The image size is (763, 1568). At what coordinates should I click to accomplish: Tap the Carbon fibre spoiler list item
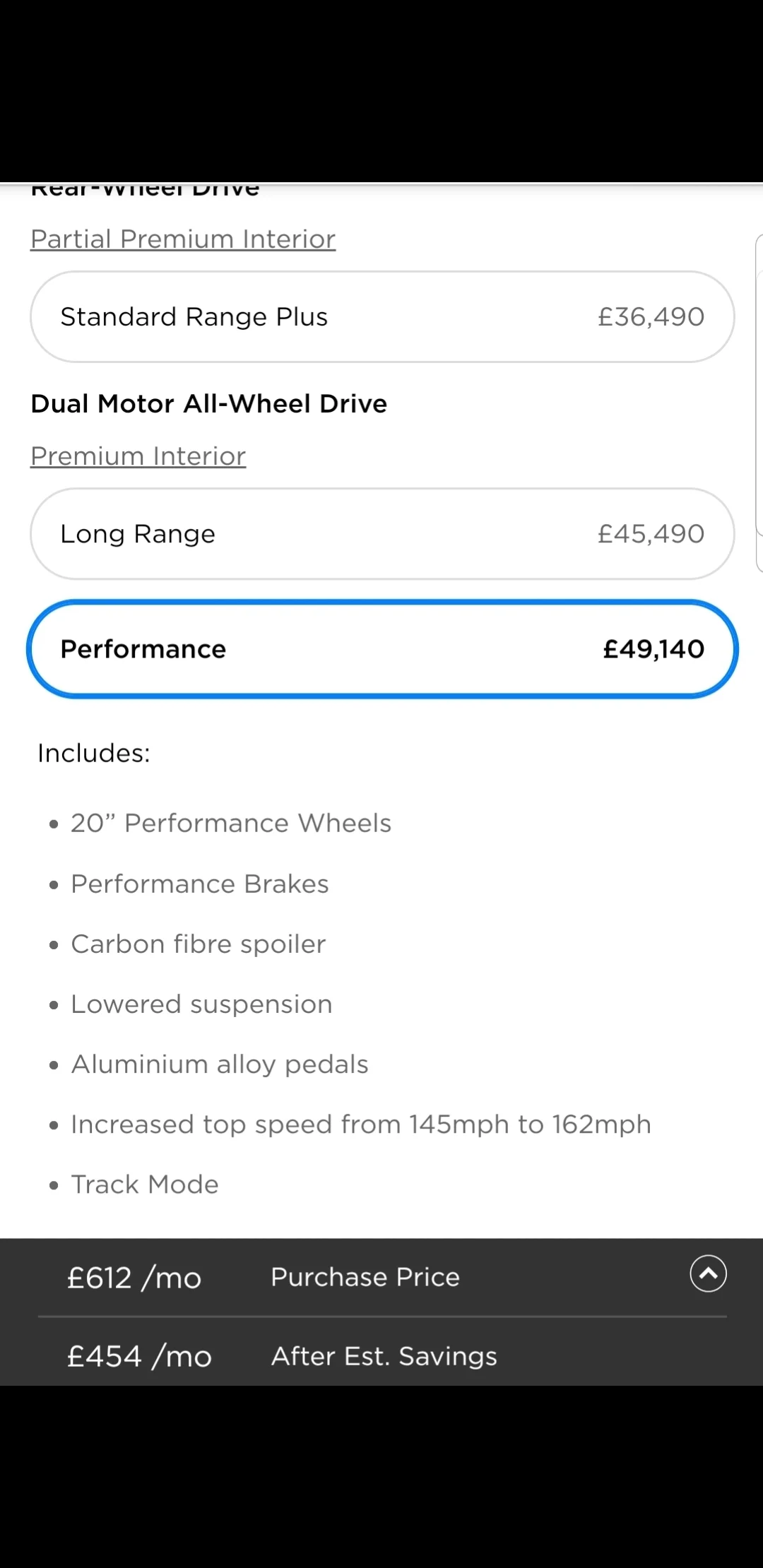(x=198, y=944)
